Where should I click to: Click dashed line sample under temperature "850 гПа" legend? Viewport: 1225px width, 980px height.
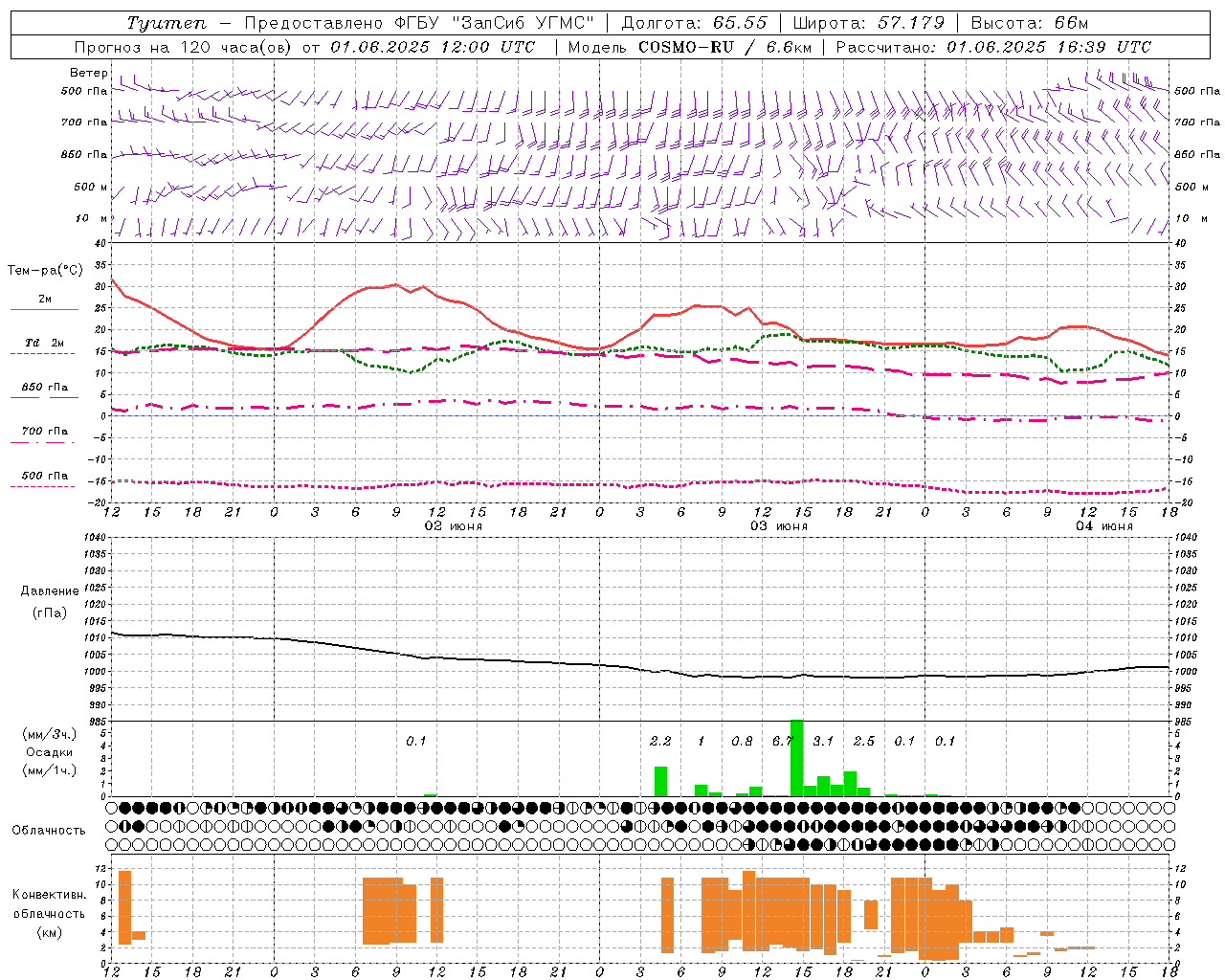tap(44, 397)
